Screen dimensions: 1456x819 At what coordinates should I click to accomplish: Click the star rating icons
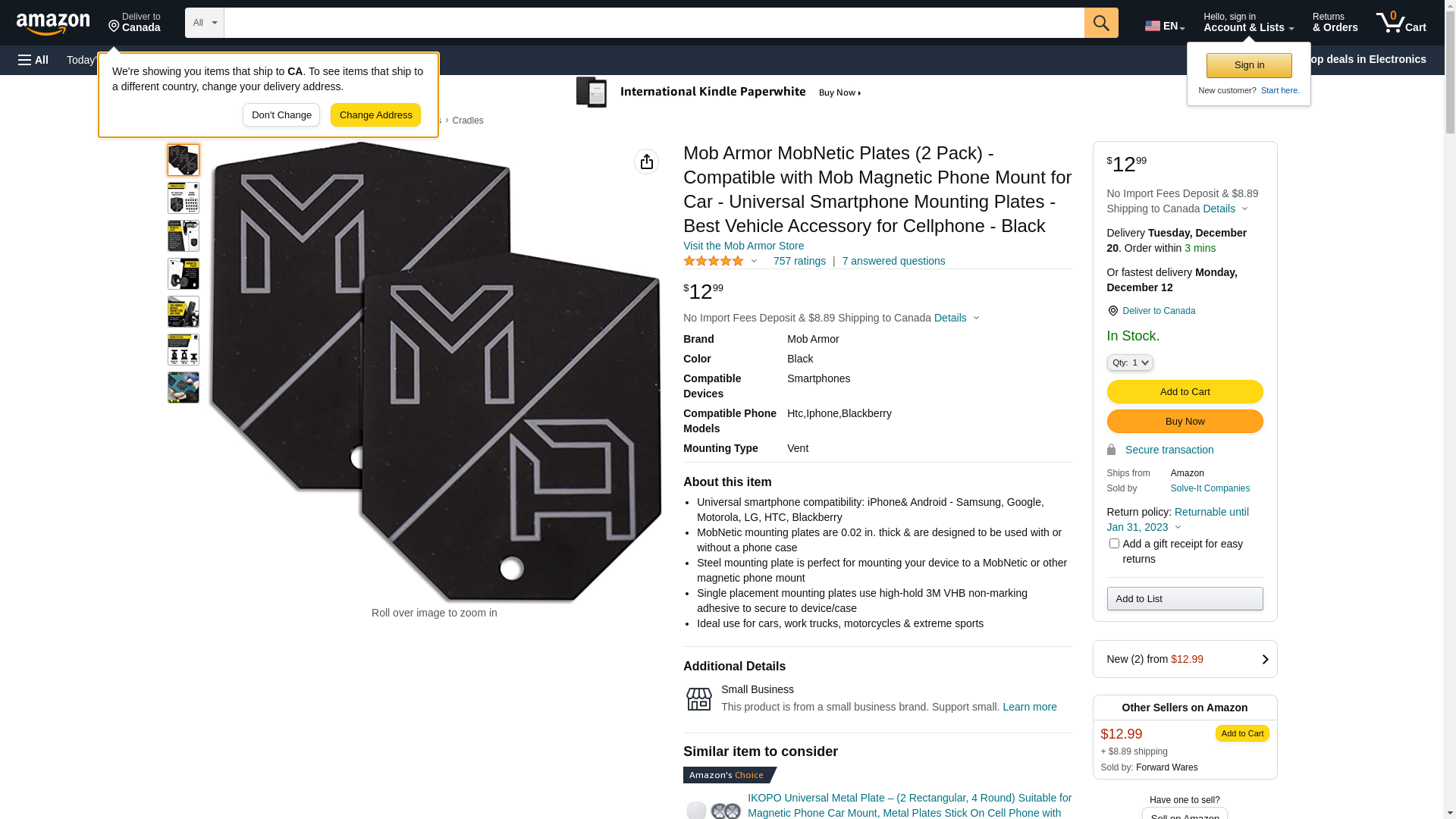coord(714,262)
